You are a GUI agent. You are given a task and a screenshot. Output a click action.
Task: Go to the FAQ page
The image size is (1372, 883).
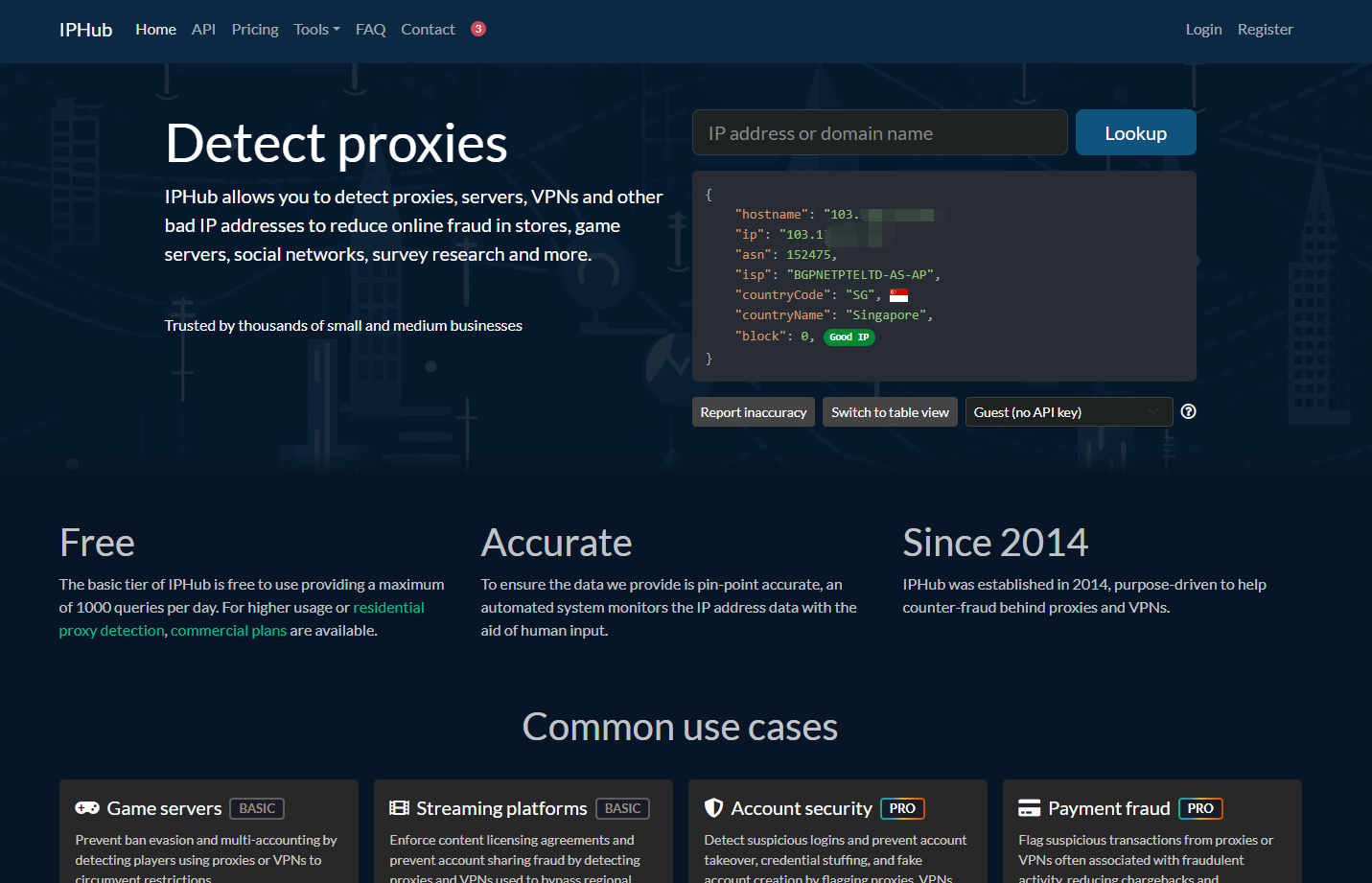point(370,30)
